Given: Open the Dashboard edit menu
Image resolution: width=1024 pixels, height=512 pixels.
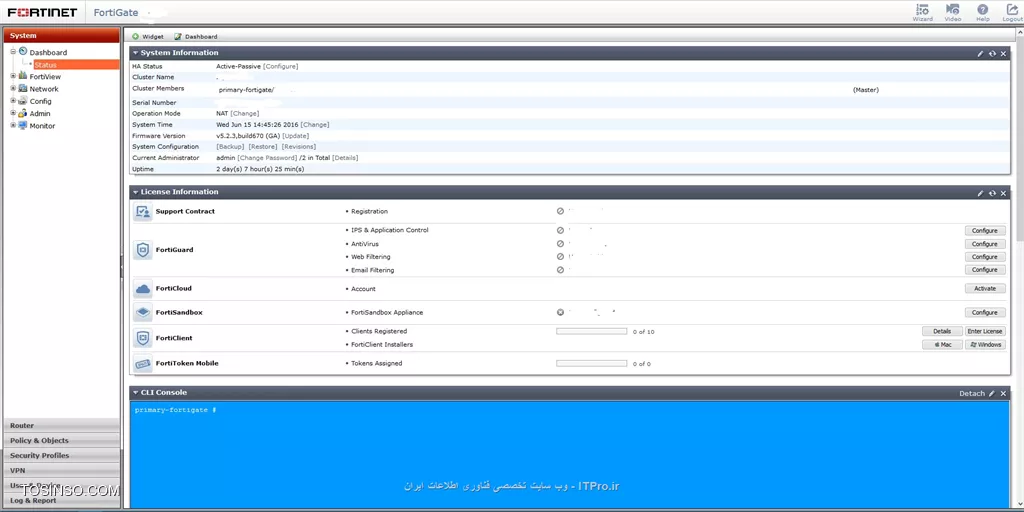Looking at the screenshot, I should tap(195, 37).
